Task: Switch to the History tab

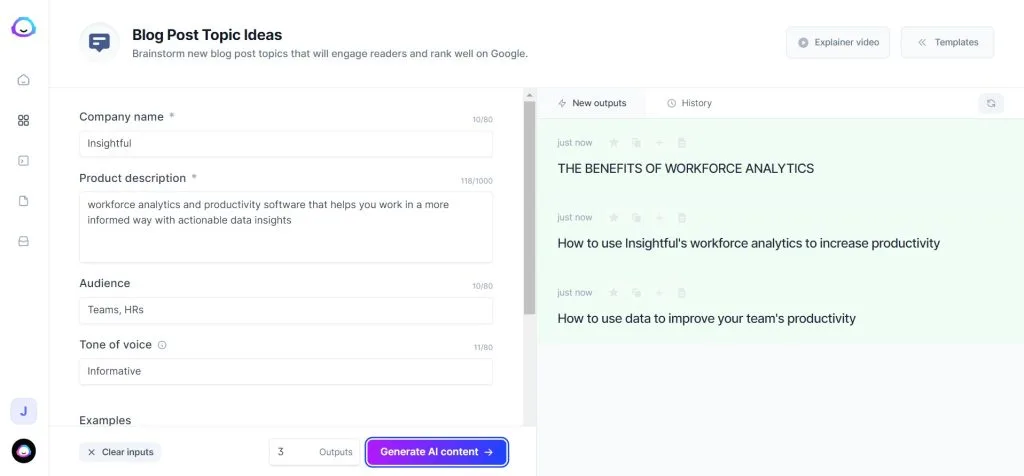Action: 690,103
